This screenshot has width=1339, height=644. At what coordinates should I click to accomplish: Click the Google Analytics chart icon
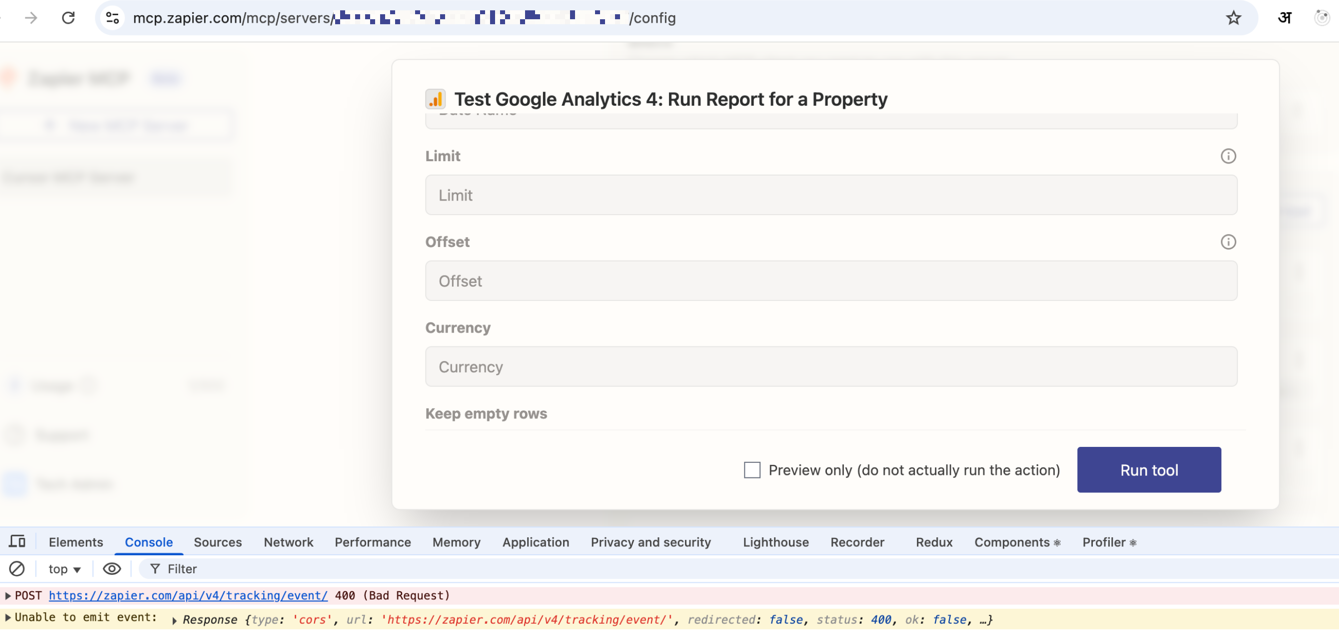435,99
